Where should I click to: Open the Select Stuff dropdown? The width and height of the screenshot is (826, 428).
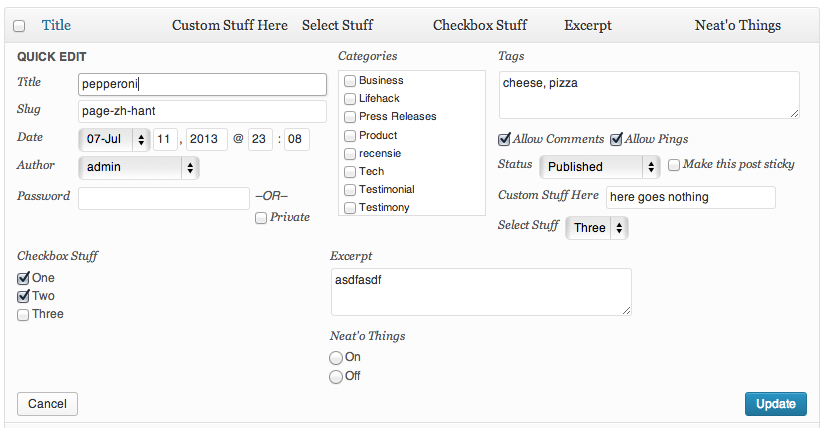click(597, 228)
